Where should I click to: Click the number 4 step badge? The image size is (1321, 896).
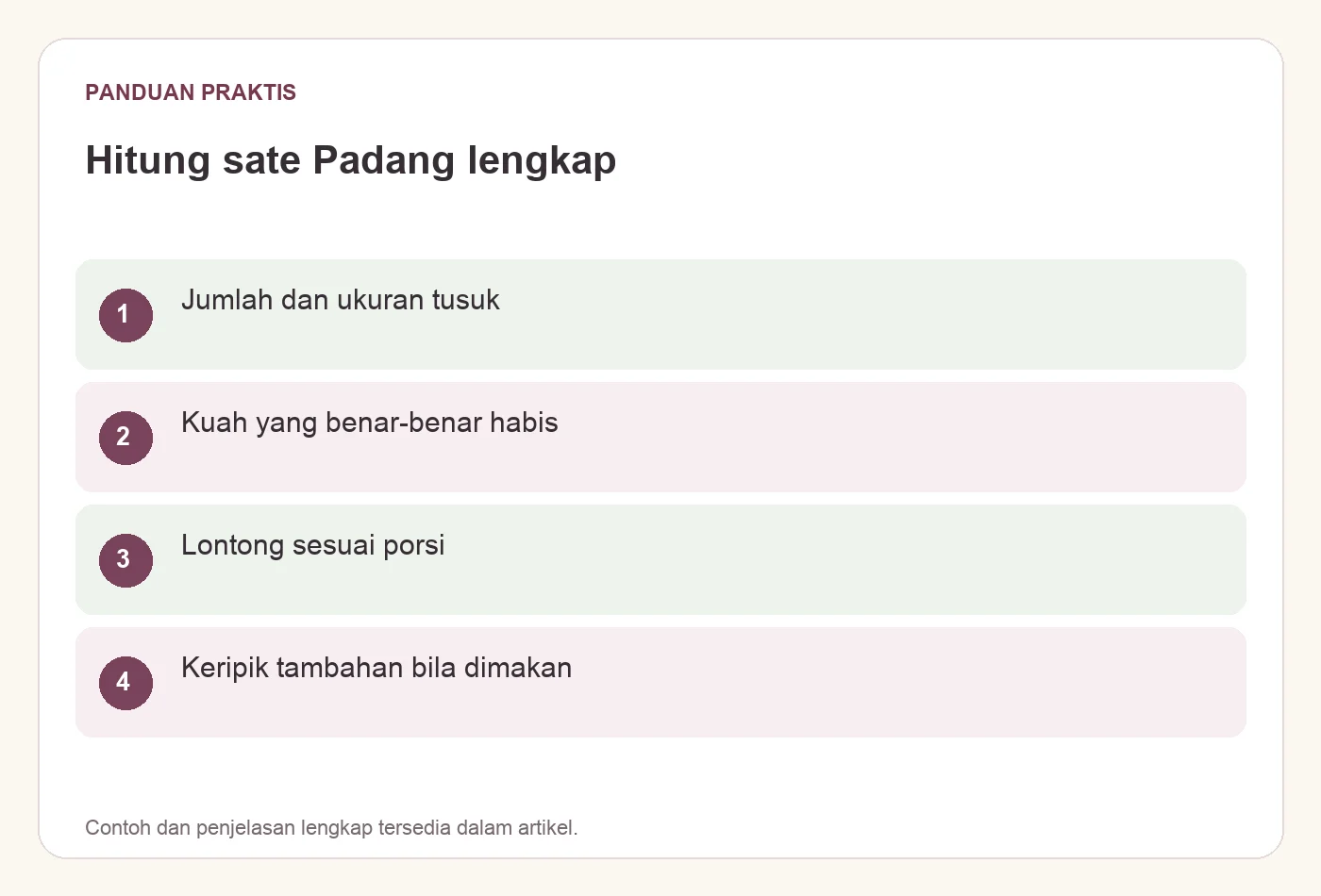125,683
